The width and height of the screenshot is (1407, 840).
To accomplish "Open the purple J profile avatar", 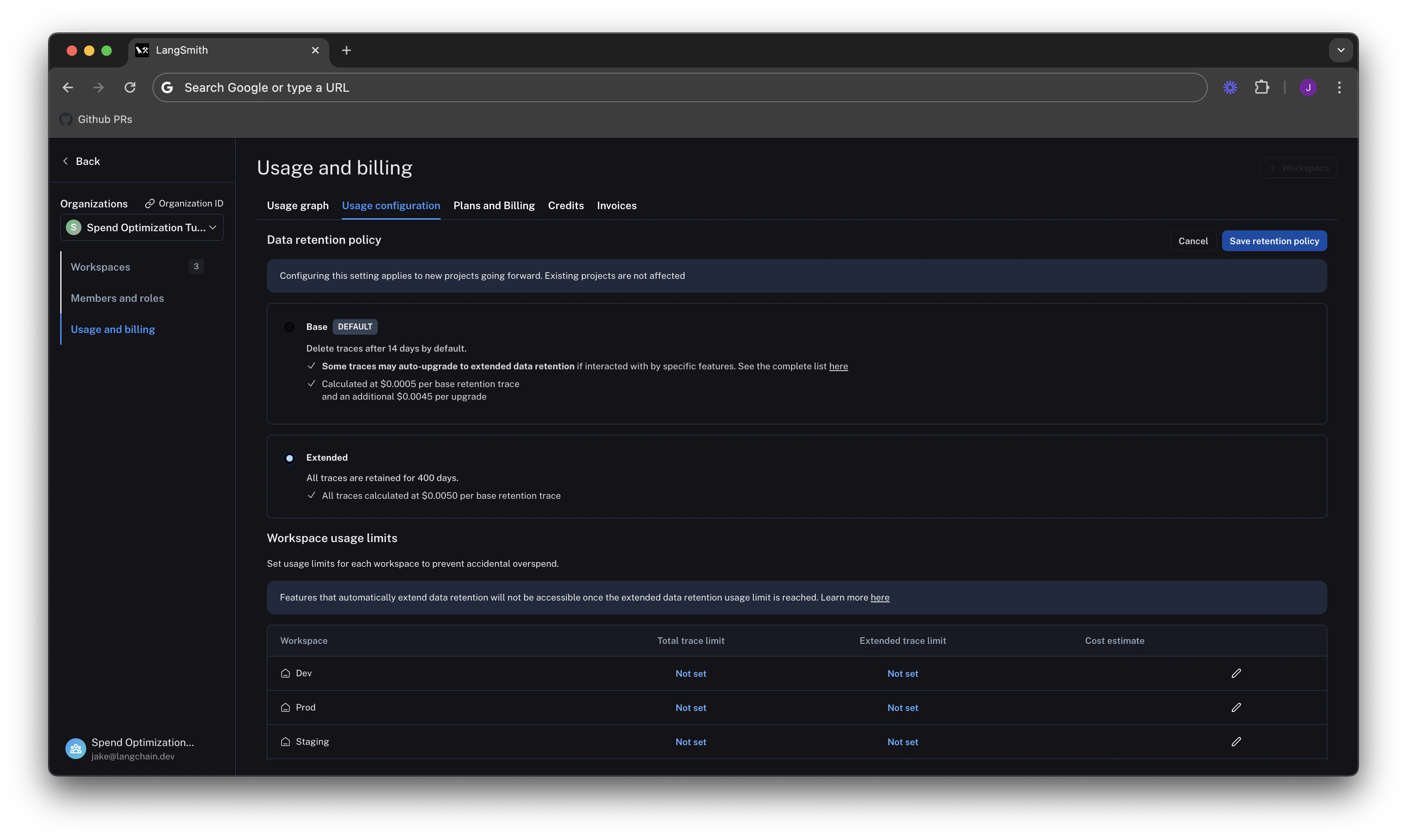I will point(1308,87).
